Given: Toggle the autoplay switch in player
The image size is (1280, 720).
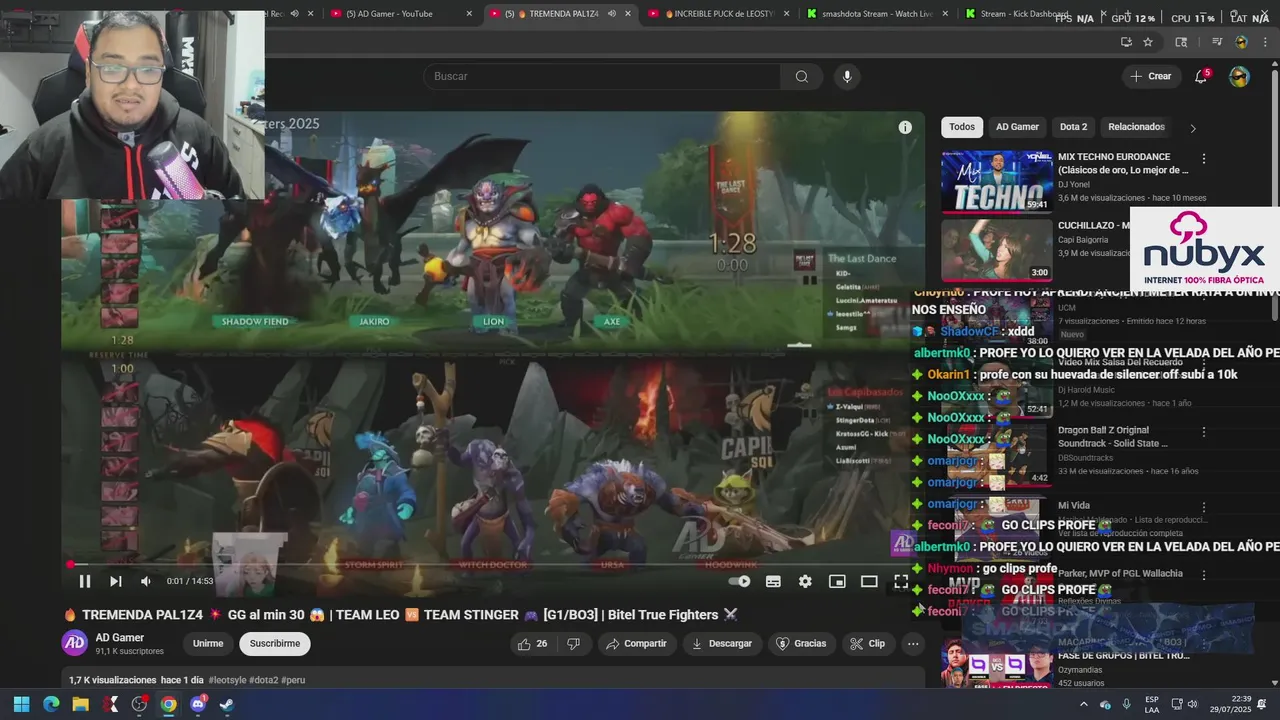Looking at the screenshot, I should coord(739,581).
